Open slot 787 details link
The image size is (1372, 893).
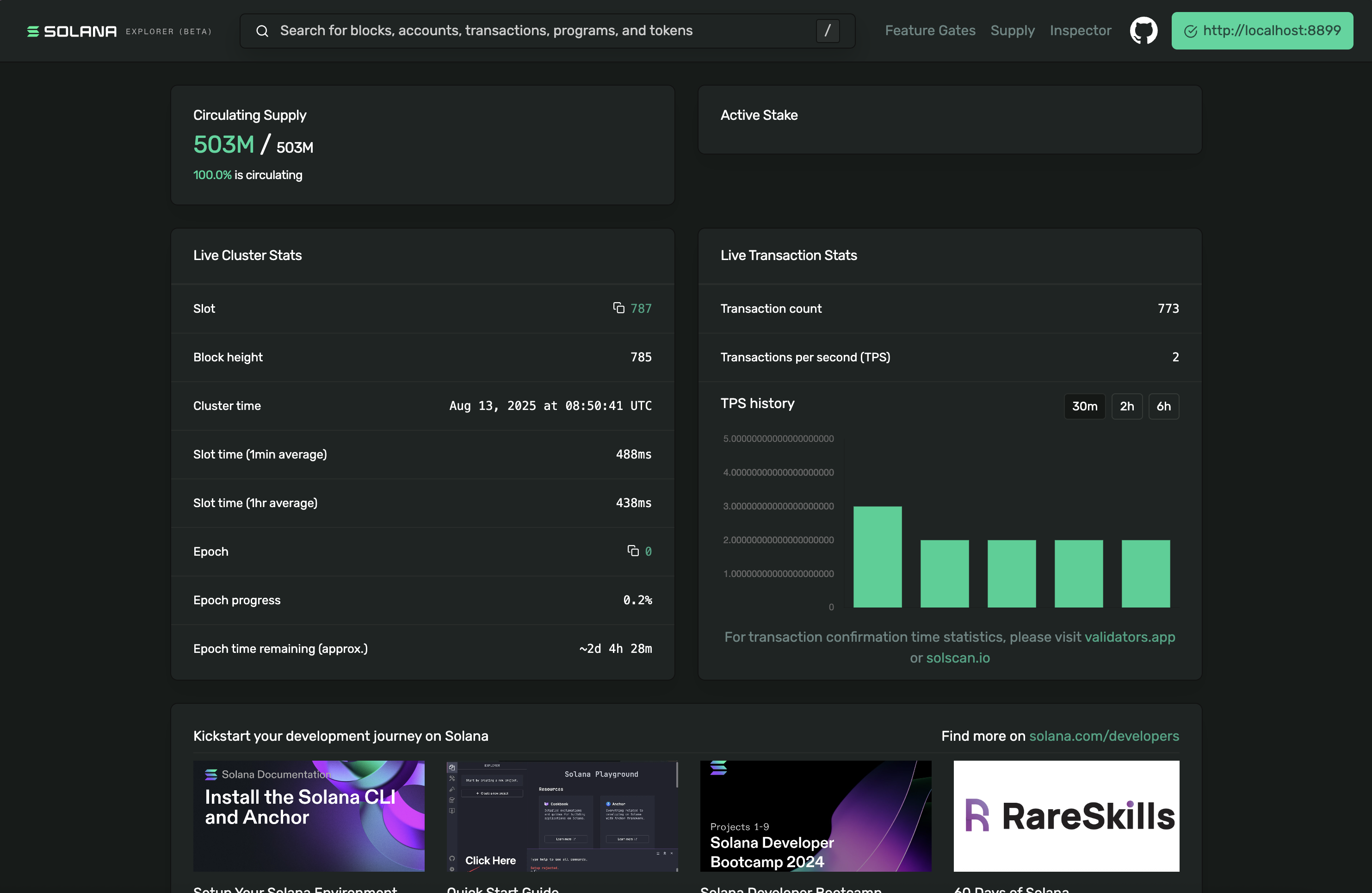pyautogui.click(x=641, y=309)
